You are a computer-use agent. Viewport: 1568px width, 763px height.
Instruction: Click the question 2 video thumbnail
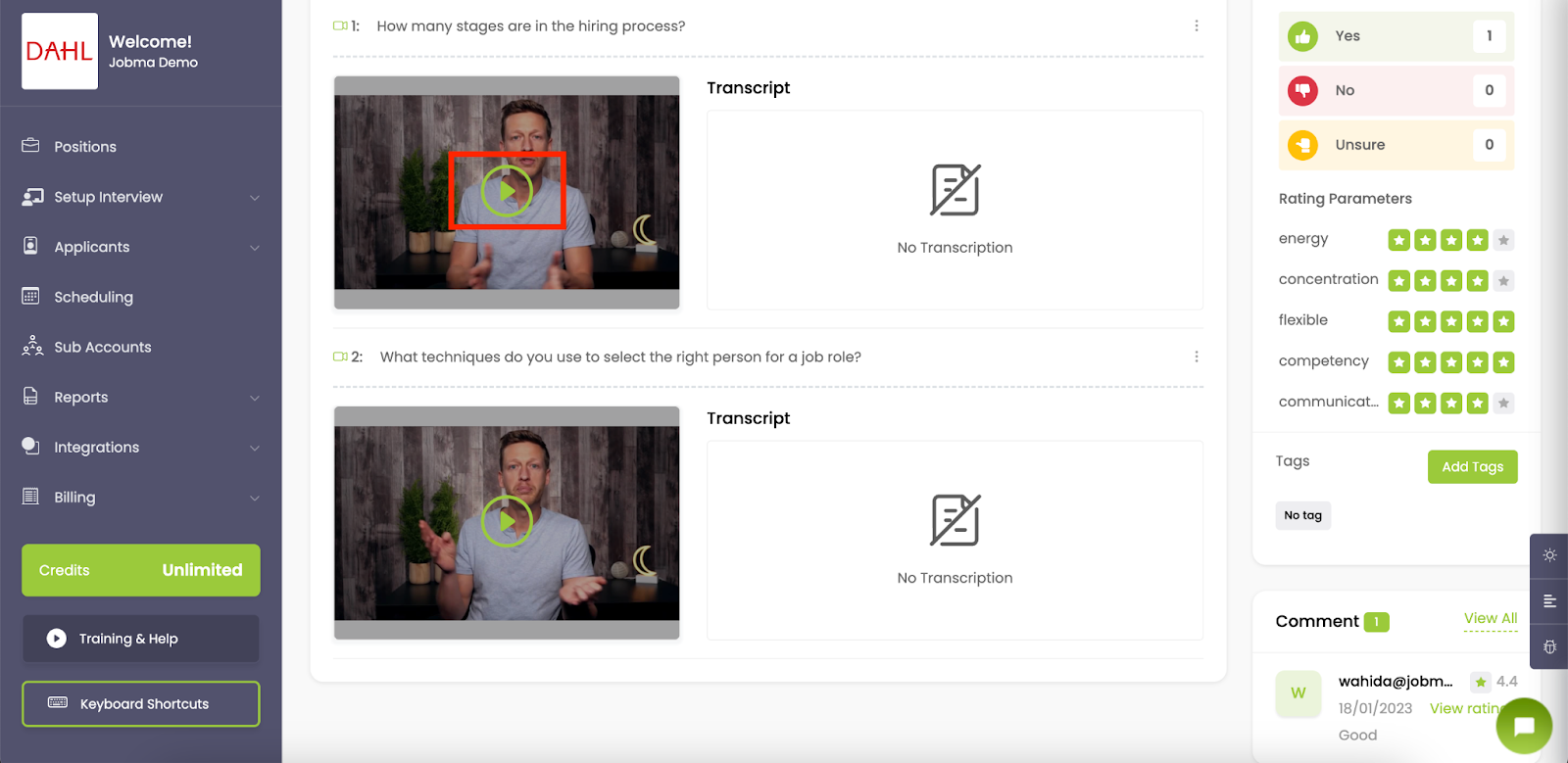pos(507,523)
